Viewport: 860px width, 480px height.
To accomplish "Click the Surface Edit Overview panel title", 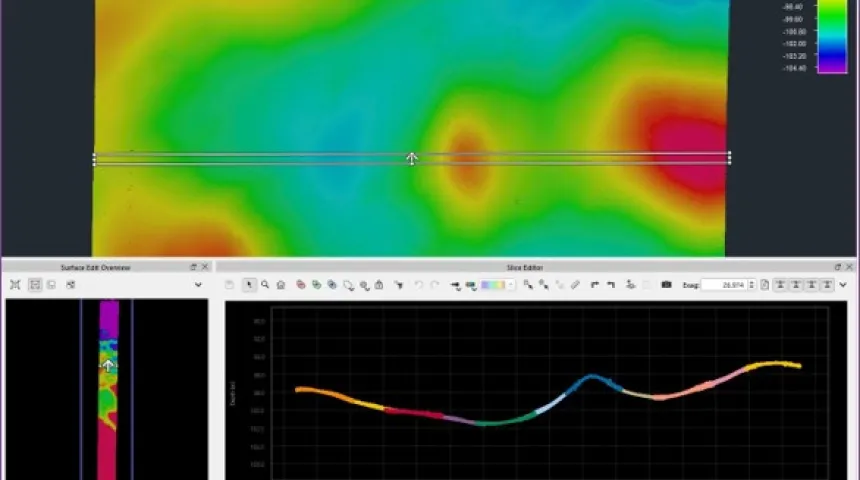I will click(95, 268).
